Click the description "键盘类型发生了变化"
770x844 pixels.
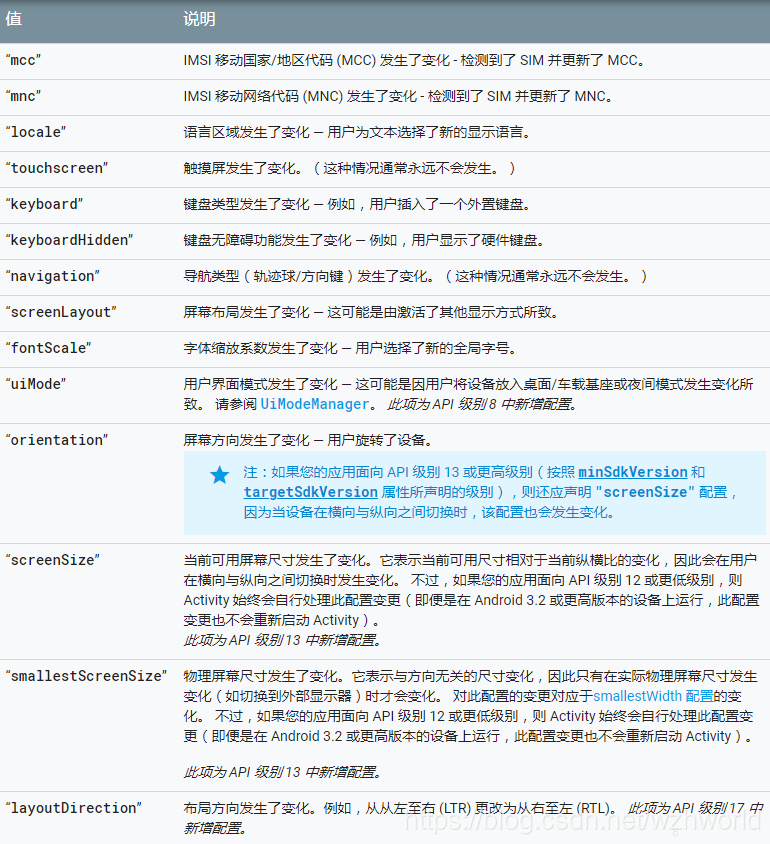[246, 204]
